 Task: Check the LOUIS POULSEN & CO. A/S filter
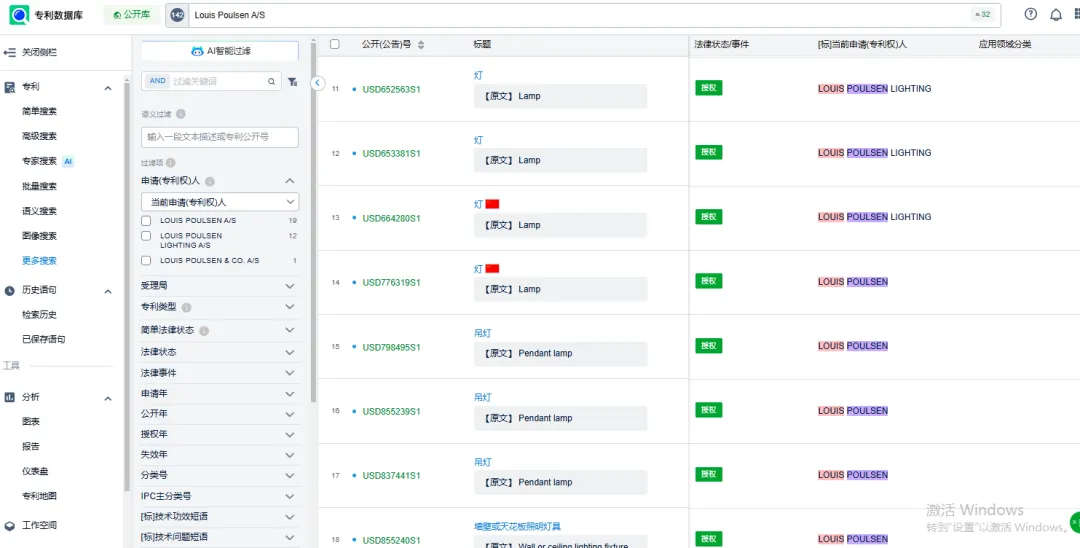click(146, 261)
